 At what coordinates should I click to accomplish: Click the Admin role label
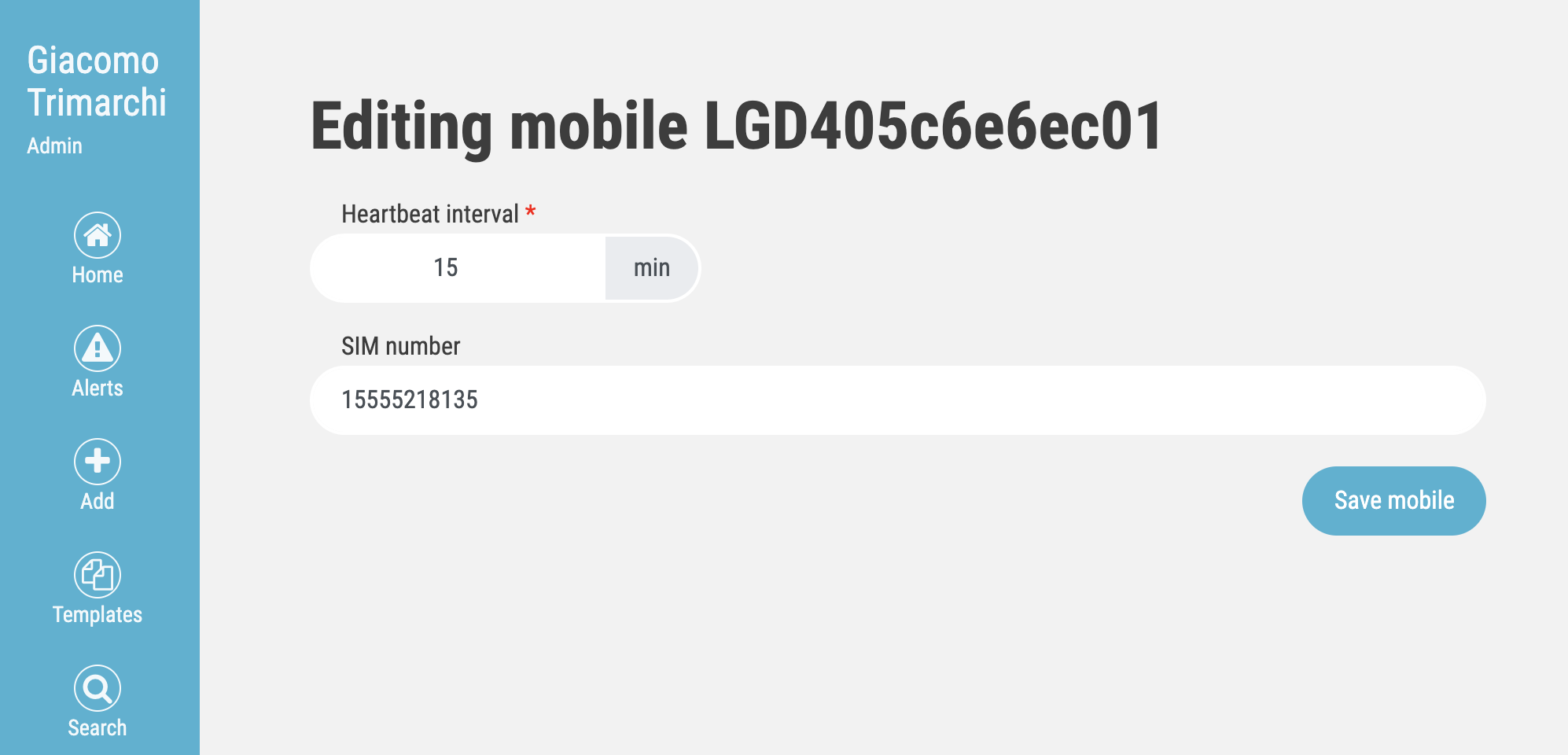[54, 146]
